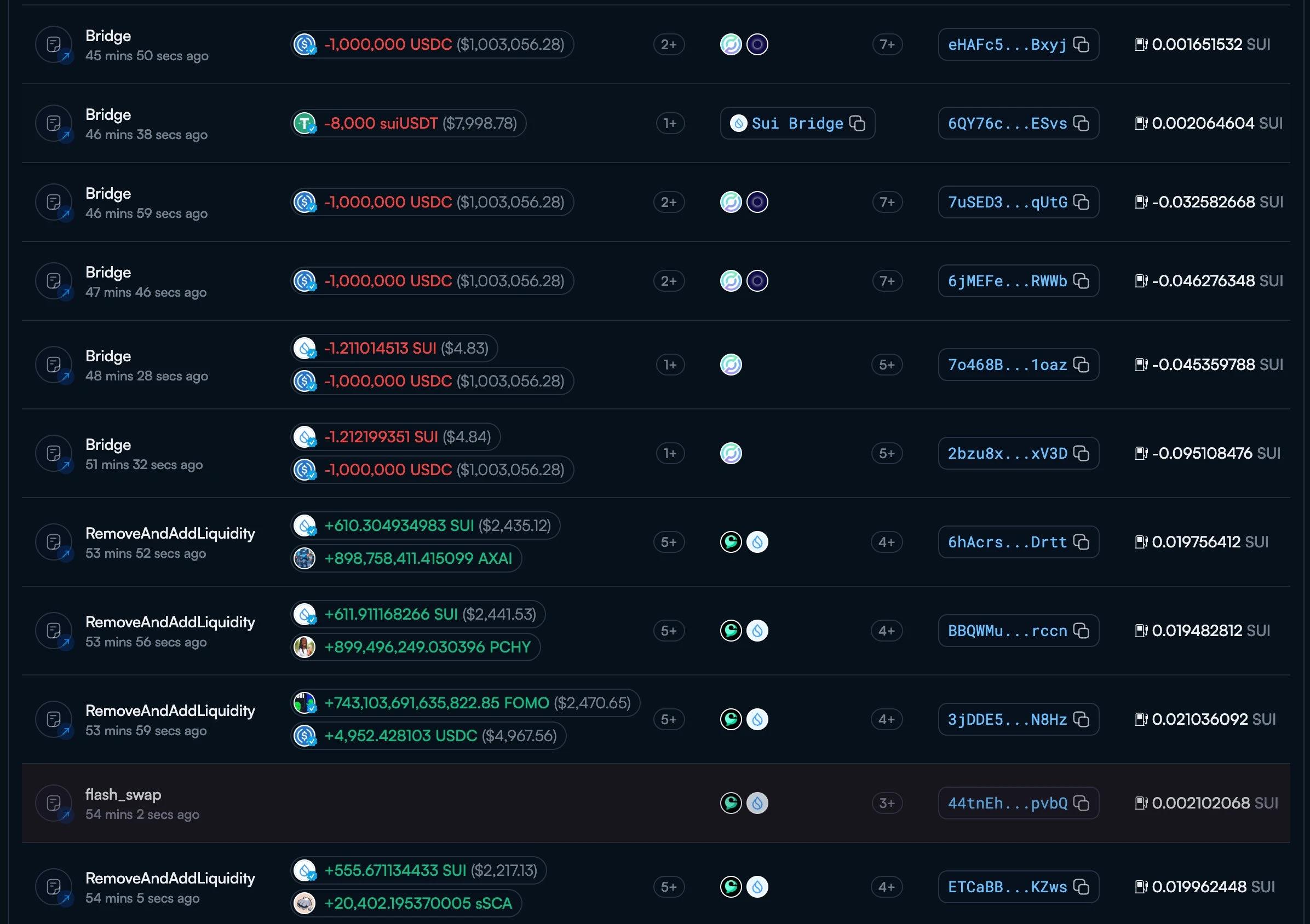Viewport: 1310px width, 924px height.
Task: Copy the Sui Bridge address
Action: 857,123
